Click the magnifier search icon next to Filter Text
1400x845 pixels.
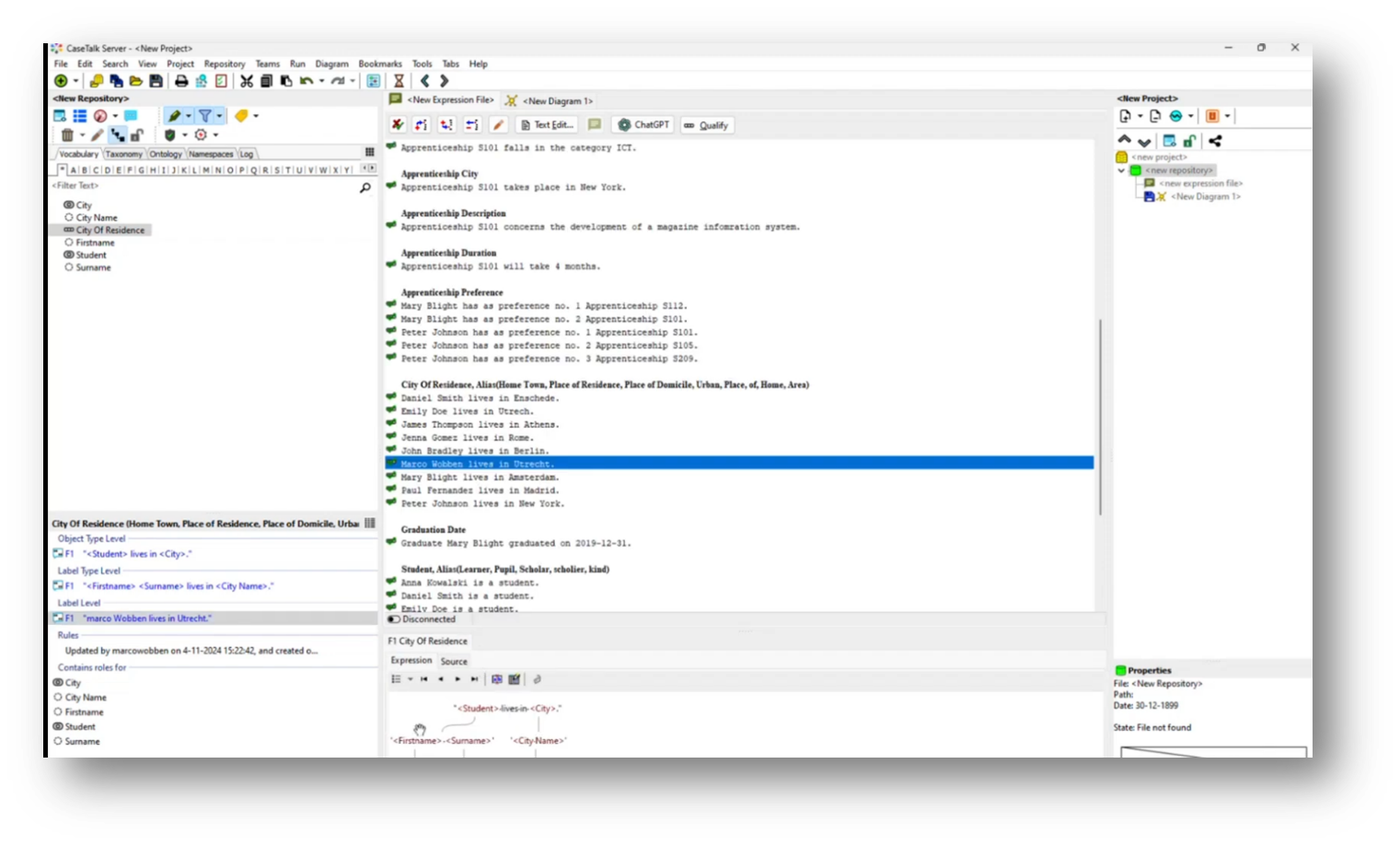point(365,187)
